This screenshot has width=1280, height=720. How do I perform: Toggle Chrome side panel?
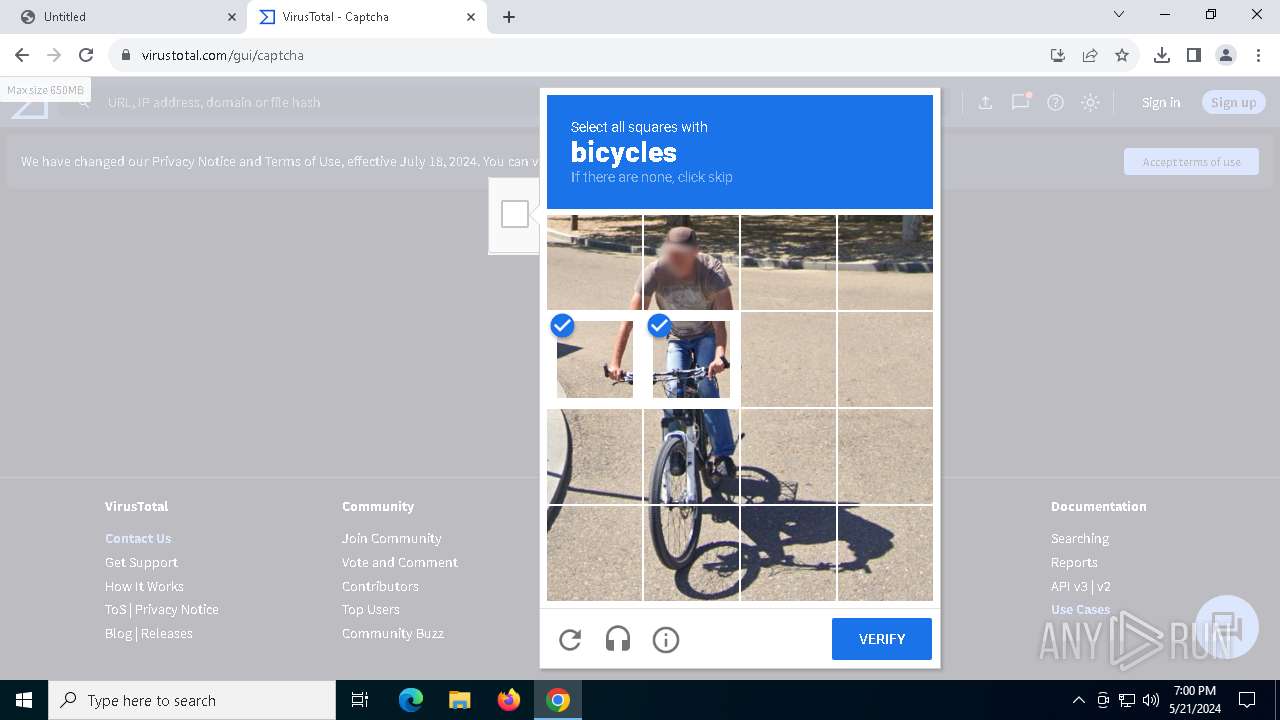click(x=1194, y=55)
